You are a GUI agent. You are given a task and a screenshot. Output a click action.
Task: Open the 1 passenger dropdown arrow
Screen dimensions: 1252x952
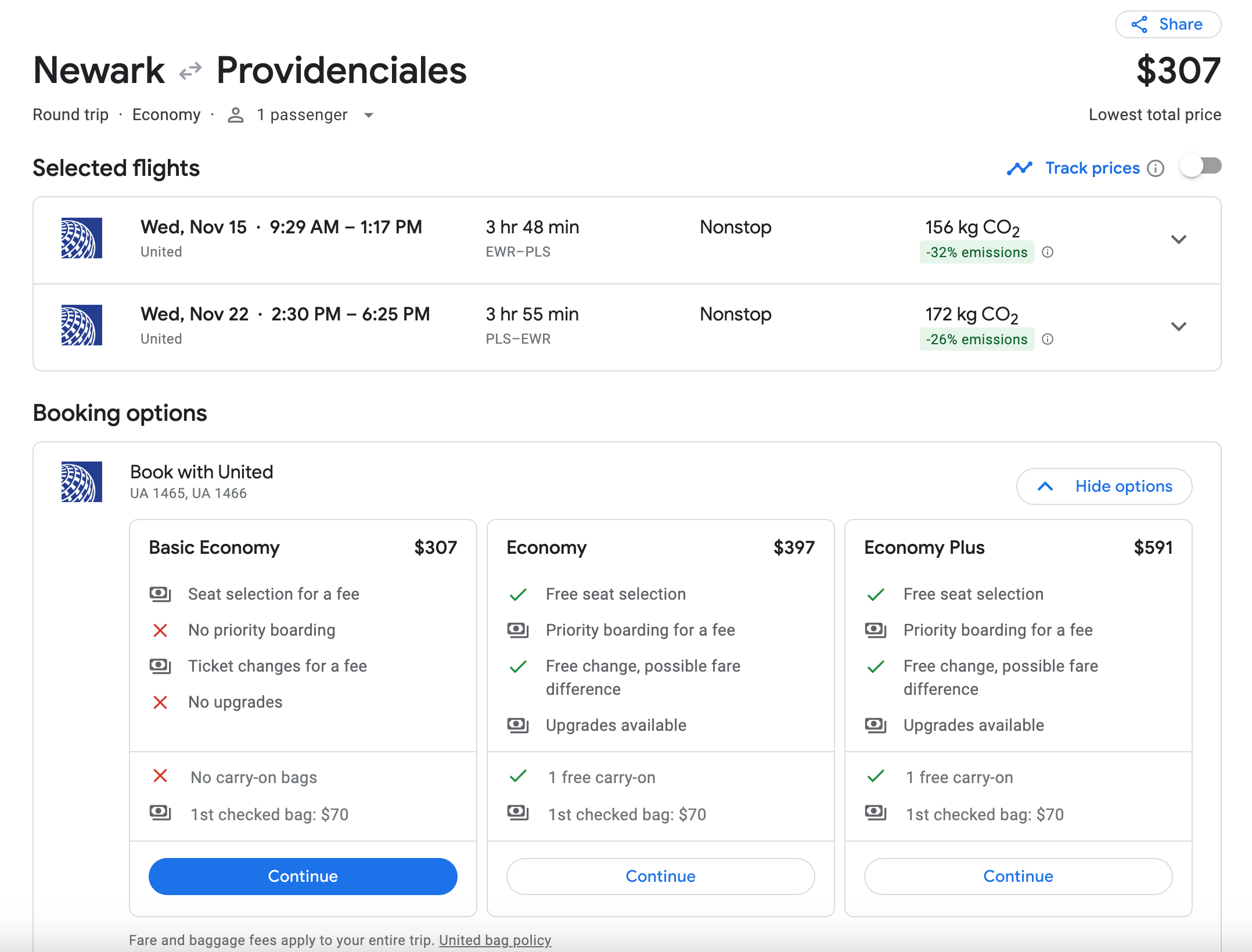point(369,115)
